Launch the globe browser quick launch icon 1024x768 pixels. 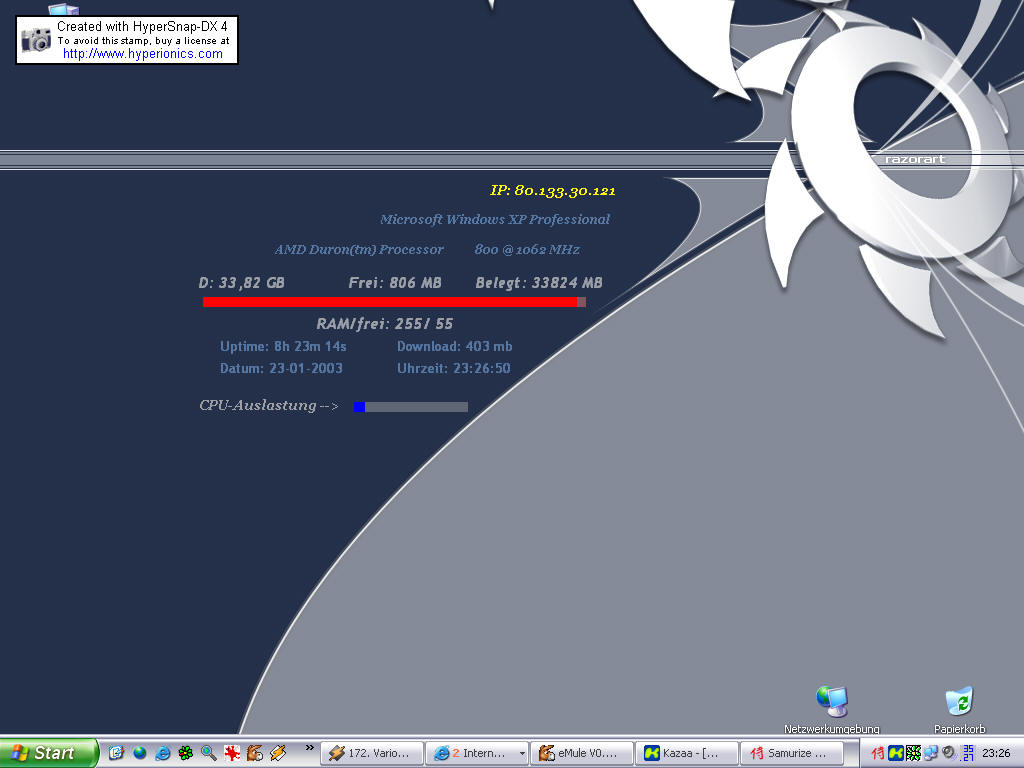click(x=140, y=753)
